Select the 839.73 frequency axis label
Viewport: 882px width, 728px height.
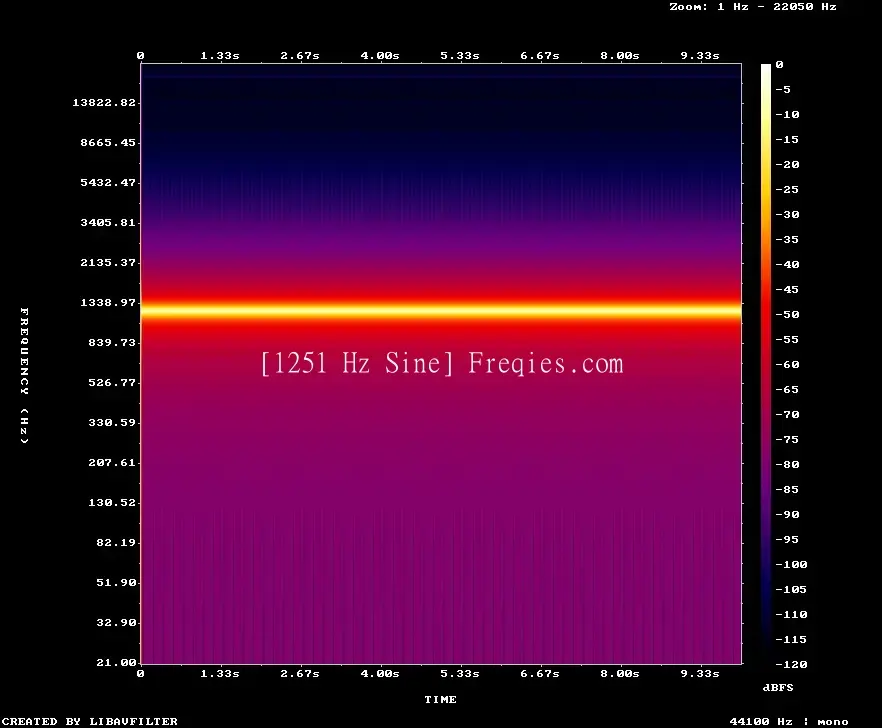[x=112, y=342]
